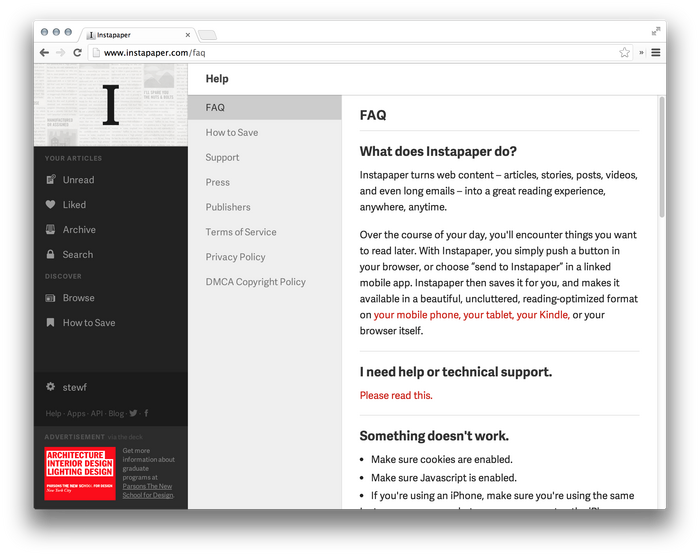Image resolution: width=700 pixels, height=556 pixels.
Task: Click the Archive box icon
Action: (x=51, y=229)
